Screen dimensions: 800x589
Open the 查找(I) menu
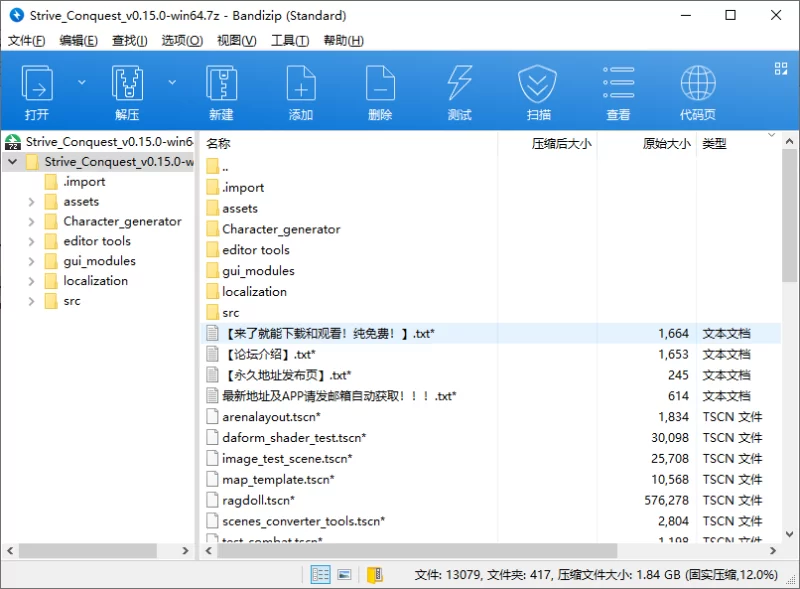click(x=130, y=40)
